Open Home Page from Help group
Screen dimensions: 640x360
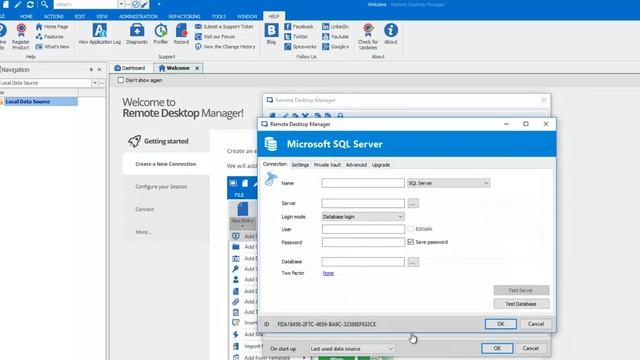[52, 27]
